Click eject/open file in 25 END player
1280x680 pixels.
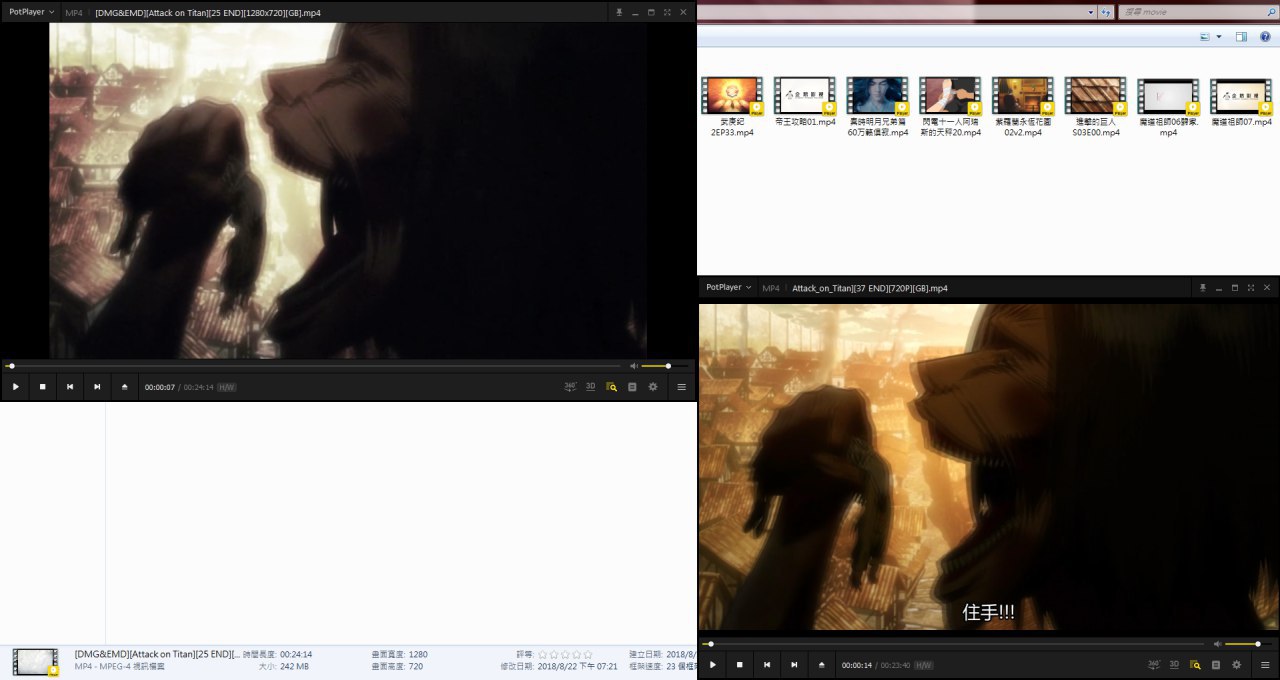pos(124,386)
